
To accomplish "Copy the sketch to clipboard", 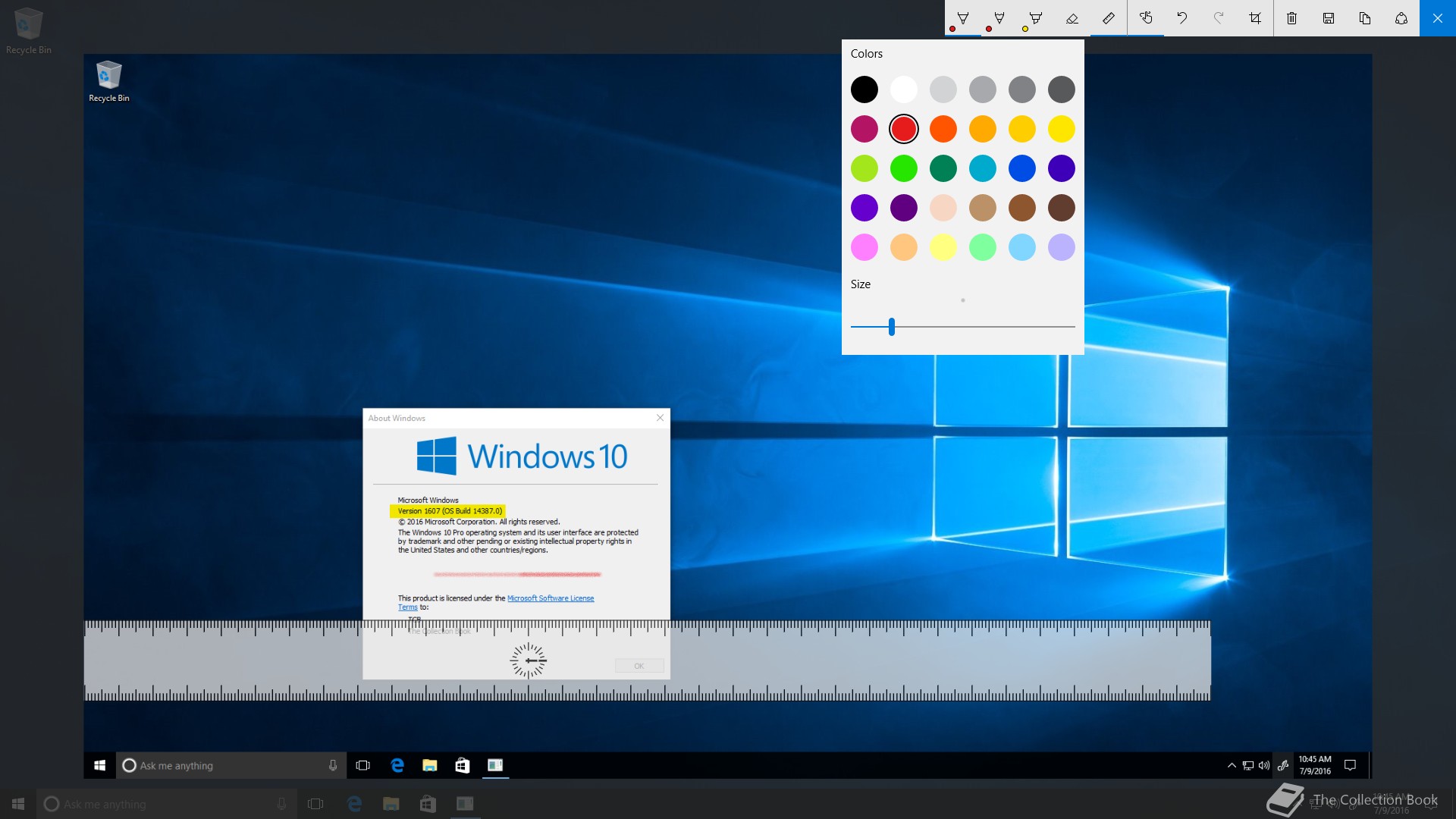I will tap(1365, 18).
